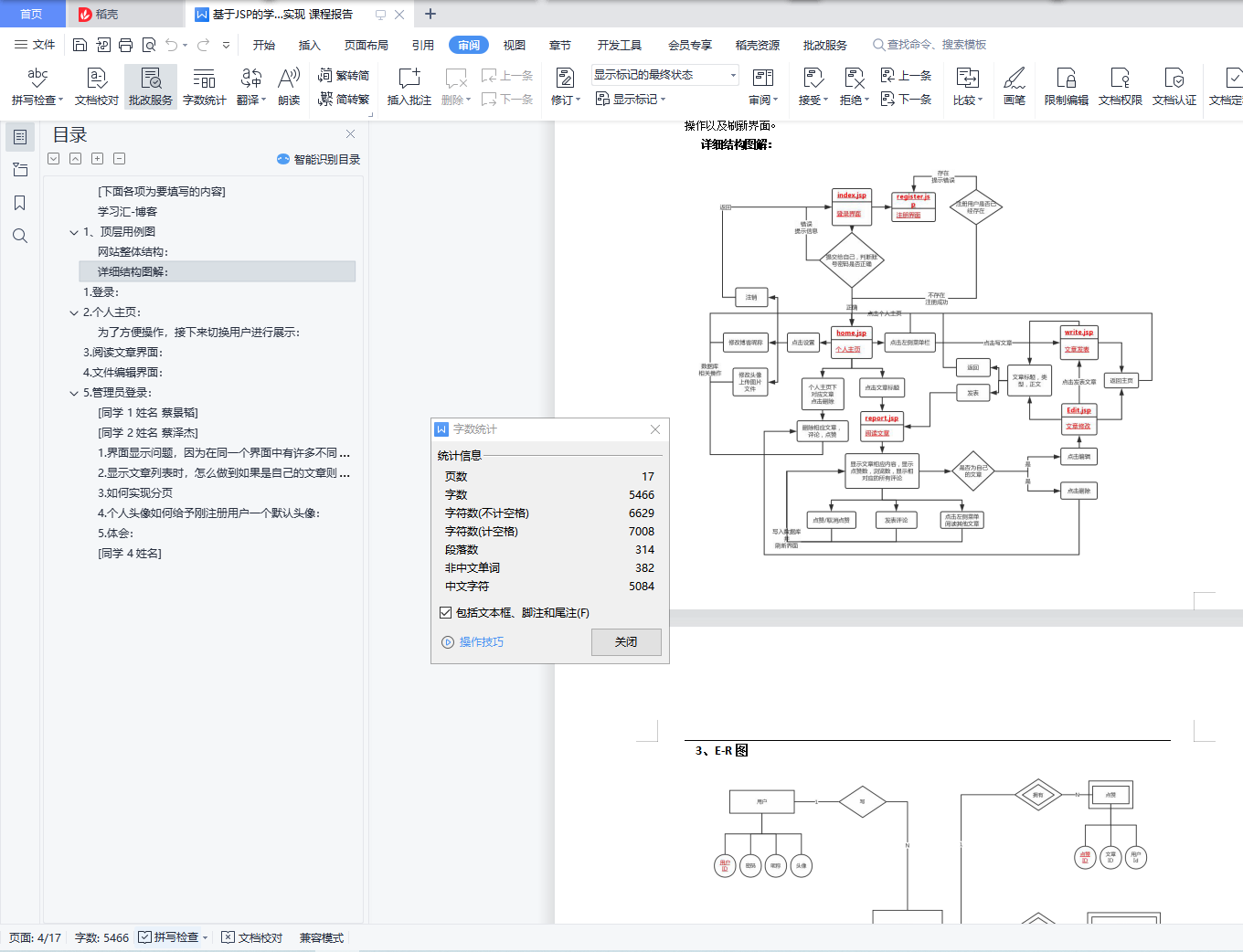Viewport: 1243px width, 952px height.
Task: Switch to the 插入 ribbon tab
Action: click(x=310, y=45)
